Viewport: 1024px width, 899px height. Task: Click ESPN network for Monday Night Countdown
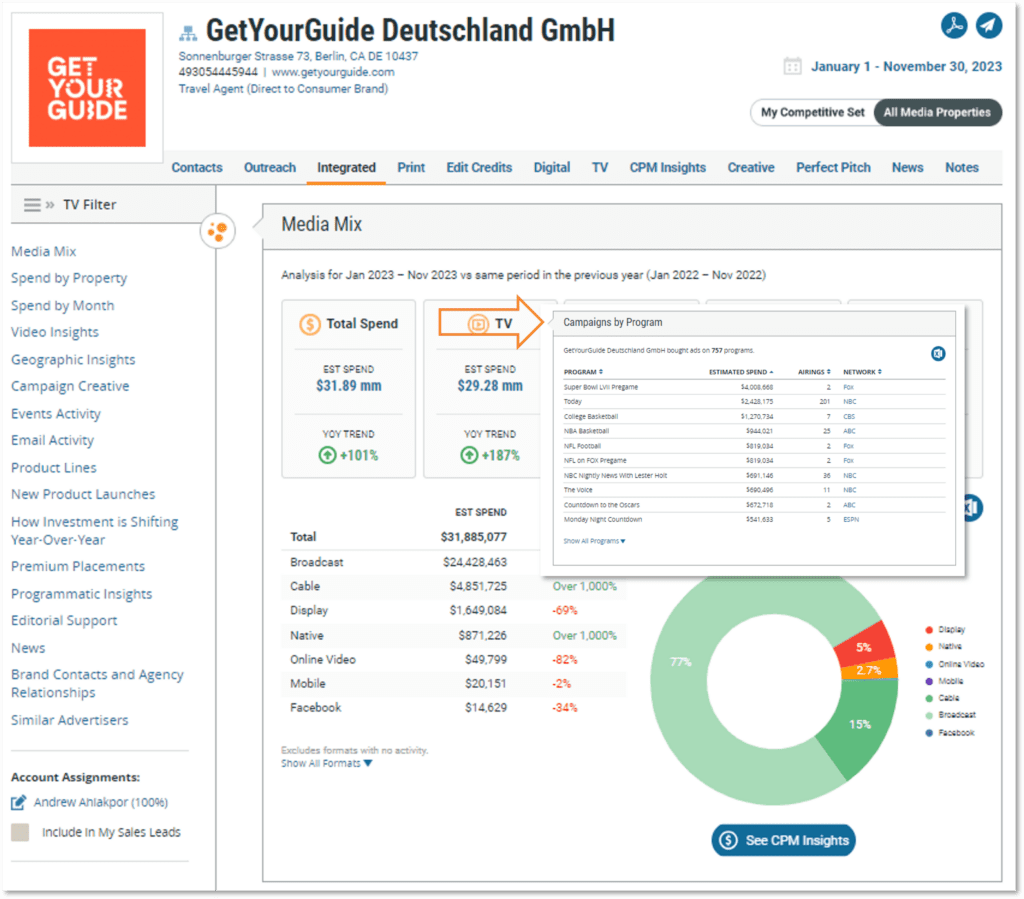click(851, 520)
